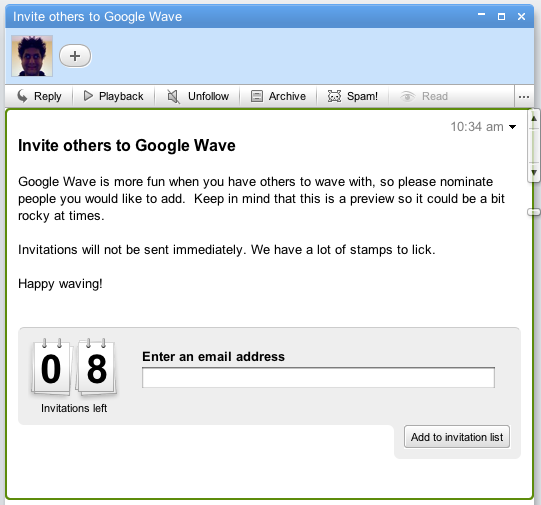
Task: Click the scrollbar down arrow
Action: [534, 172]
